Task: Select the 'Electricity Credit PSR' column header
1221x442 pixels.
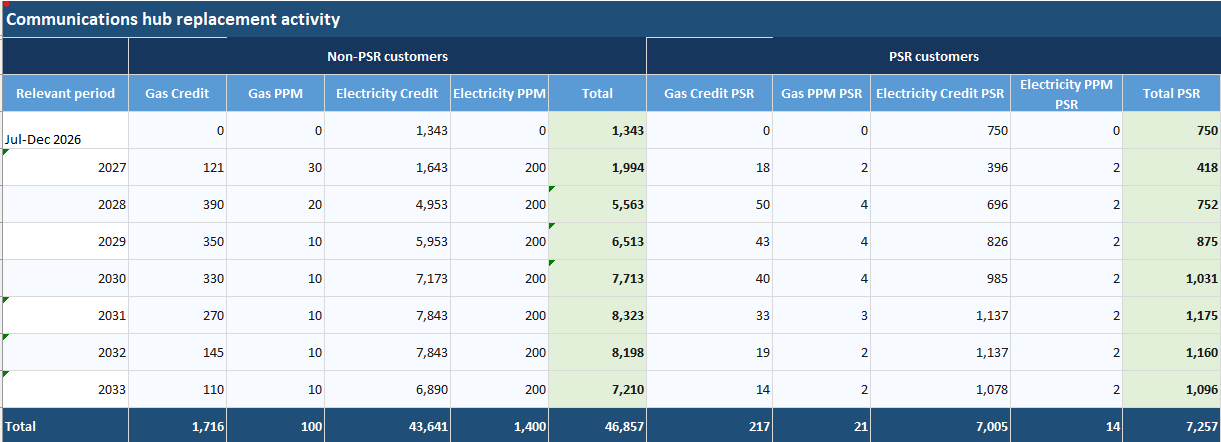Action: [x=940, y=93]
